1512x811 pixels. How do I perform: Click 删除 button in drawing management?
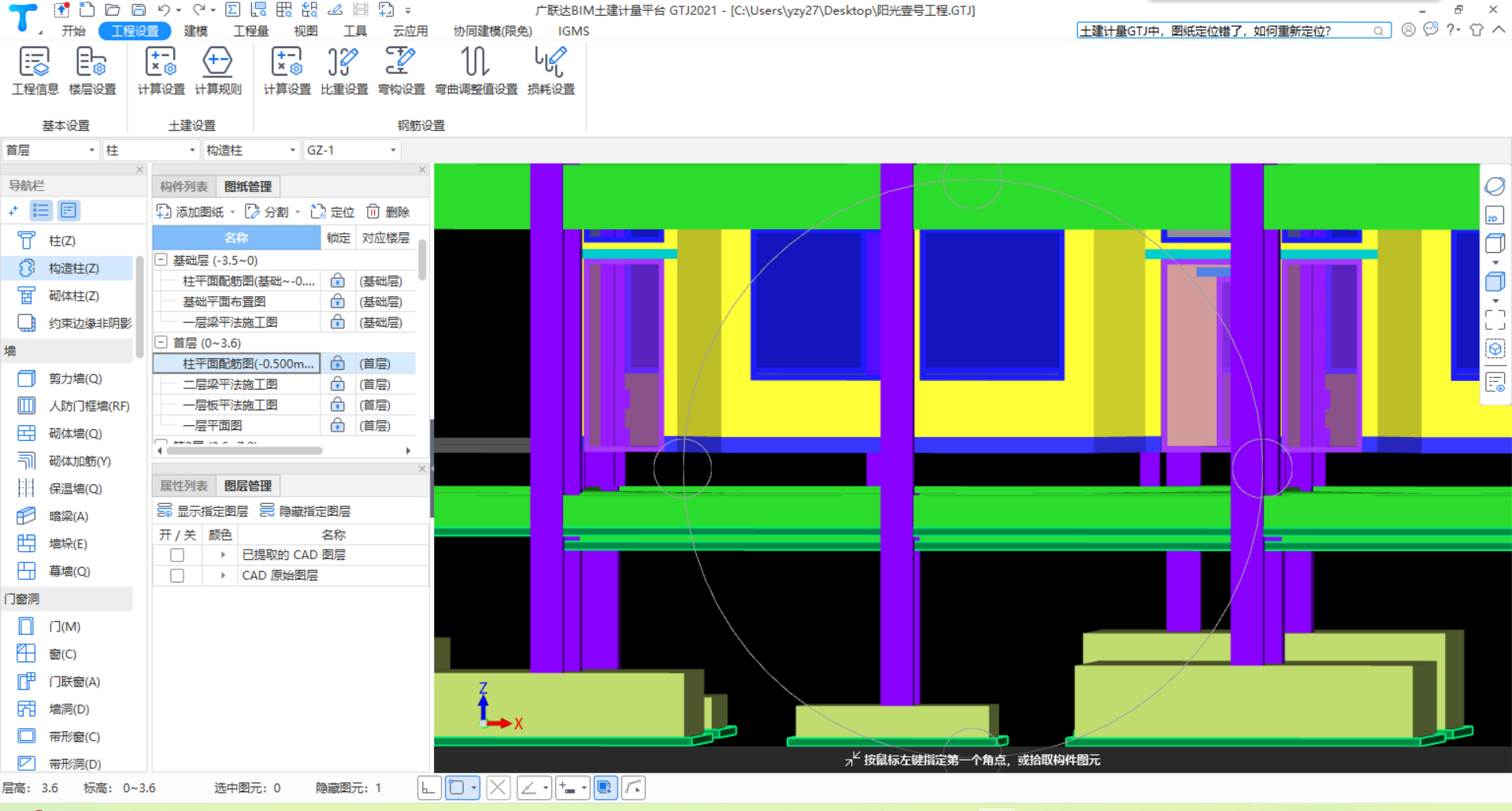(x=387, y=212)
